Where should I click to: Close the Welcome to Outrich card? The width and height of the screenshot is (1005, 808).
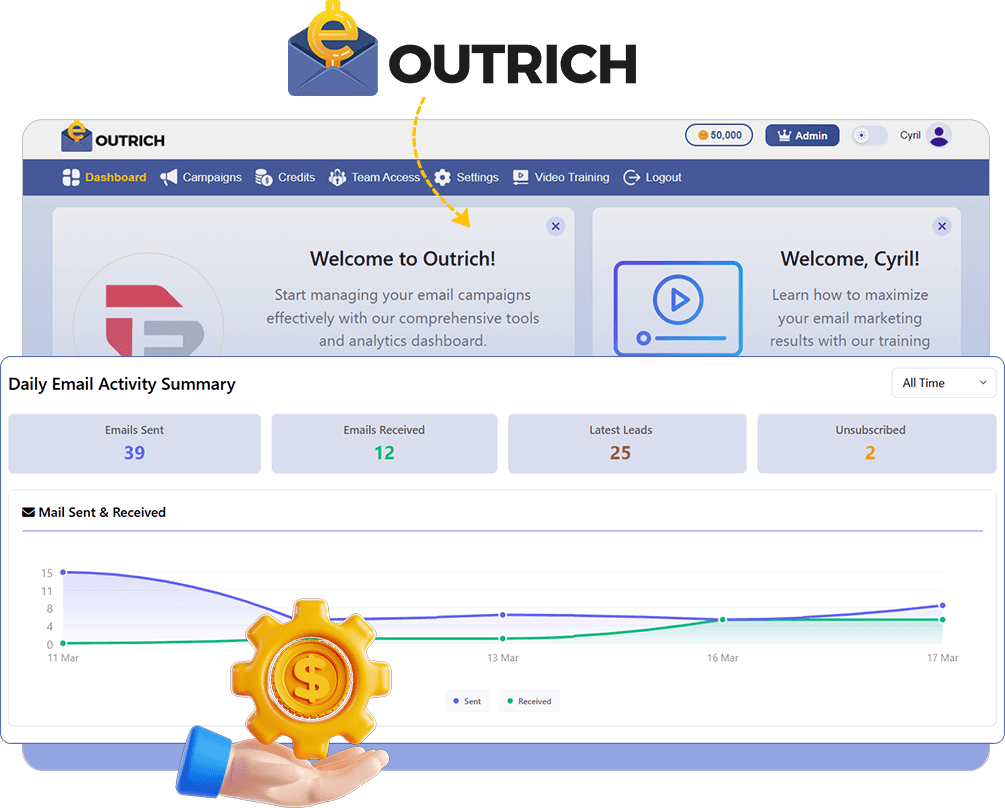pos(556,226)
